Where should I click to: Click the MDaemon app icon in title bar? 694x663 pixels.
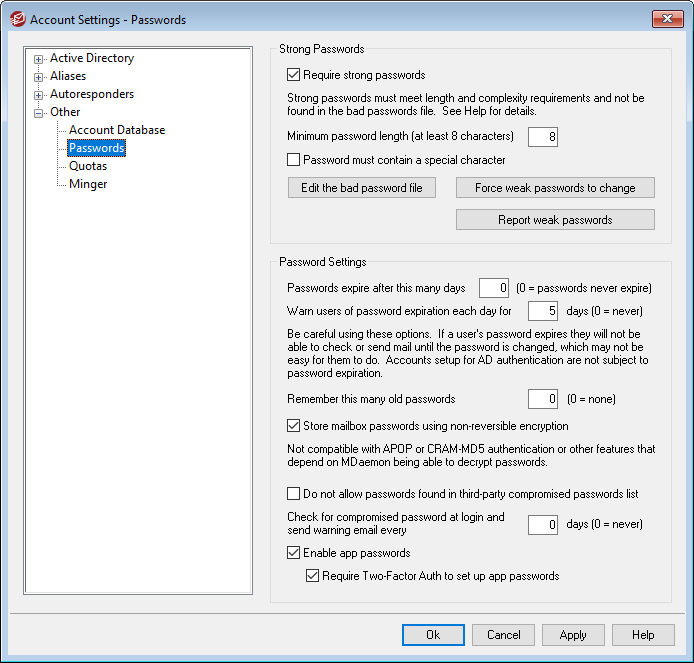point(16,19)
